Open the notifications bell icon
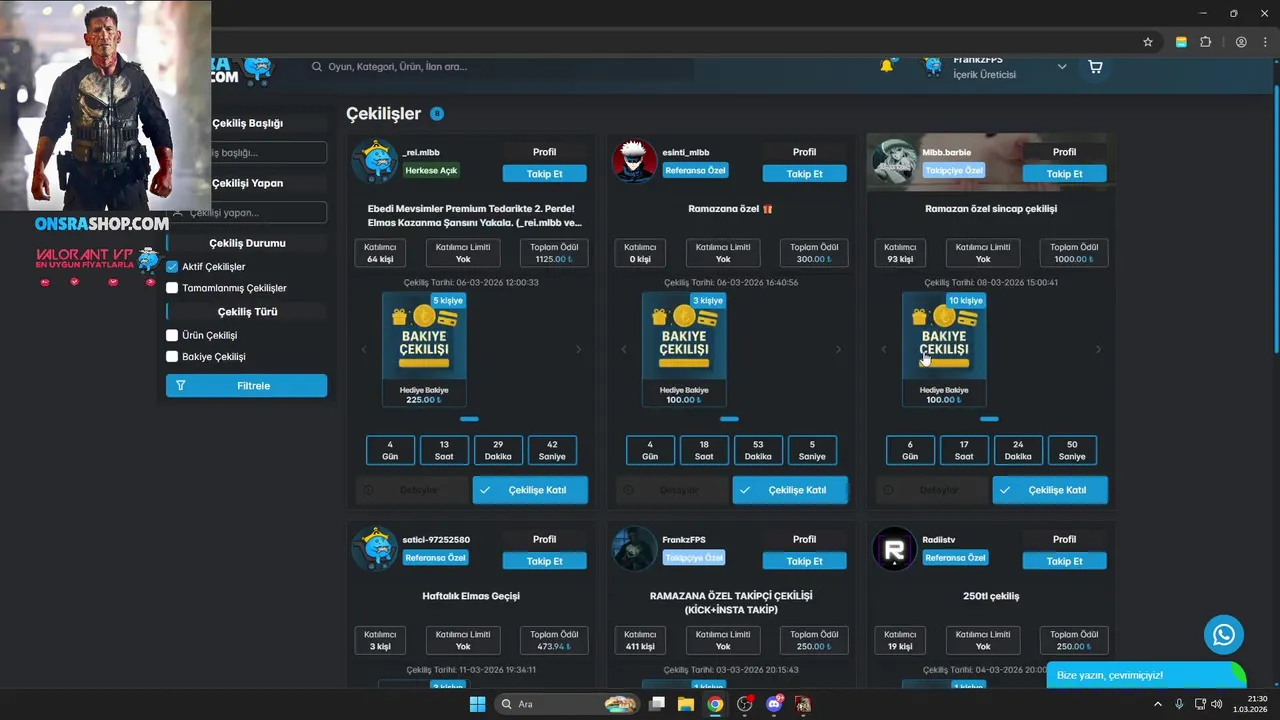The height and width of the screenshot is (720, 1280). click(x=886, y=66)
